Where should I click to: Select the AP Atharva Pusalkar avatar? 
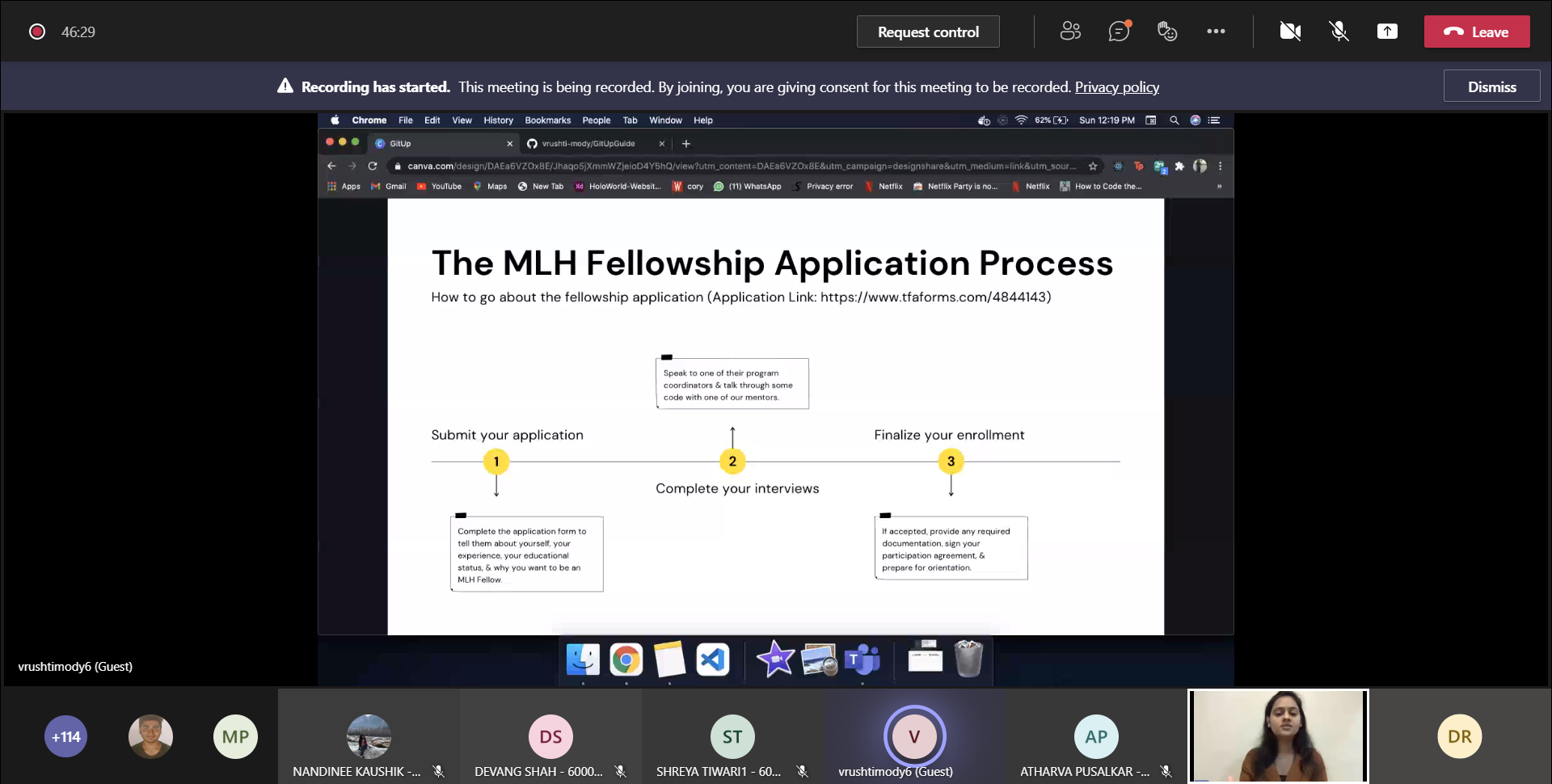(x=1096, y=736)
